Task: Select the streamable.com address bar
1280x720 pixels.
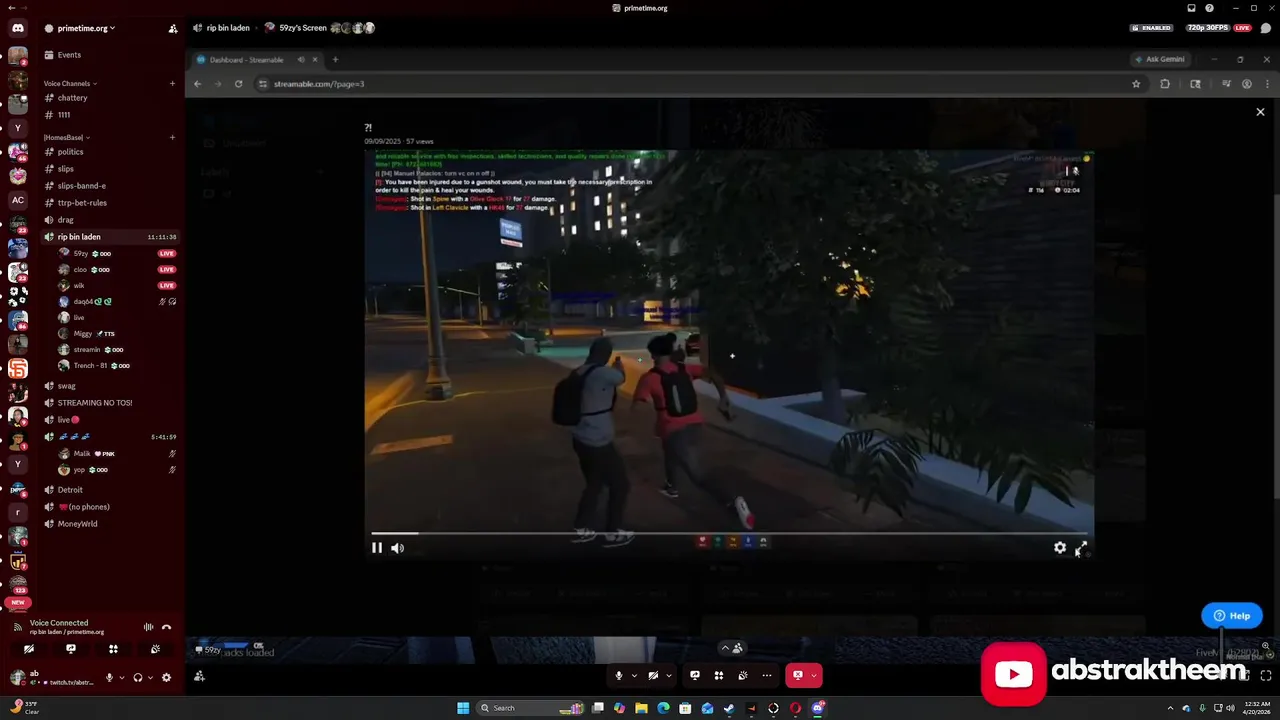Action: point(690,84)
